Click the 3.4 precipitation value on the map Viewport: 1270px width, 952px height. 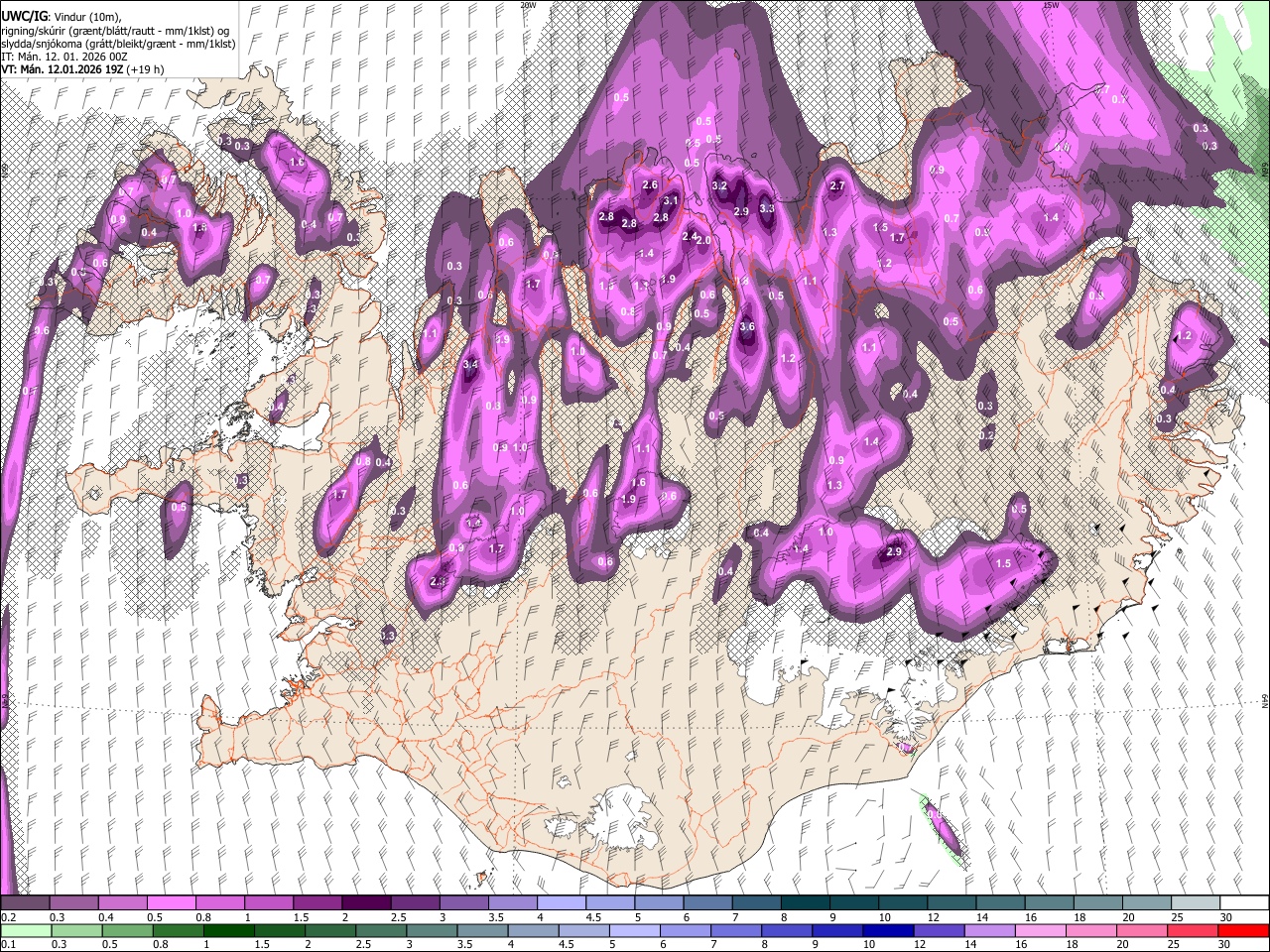(471, 365)
